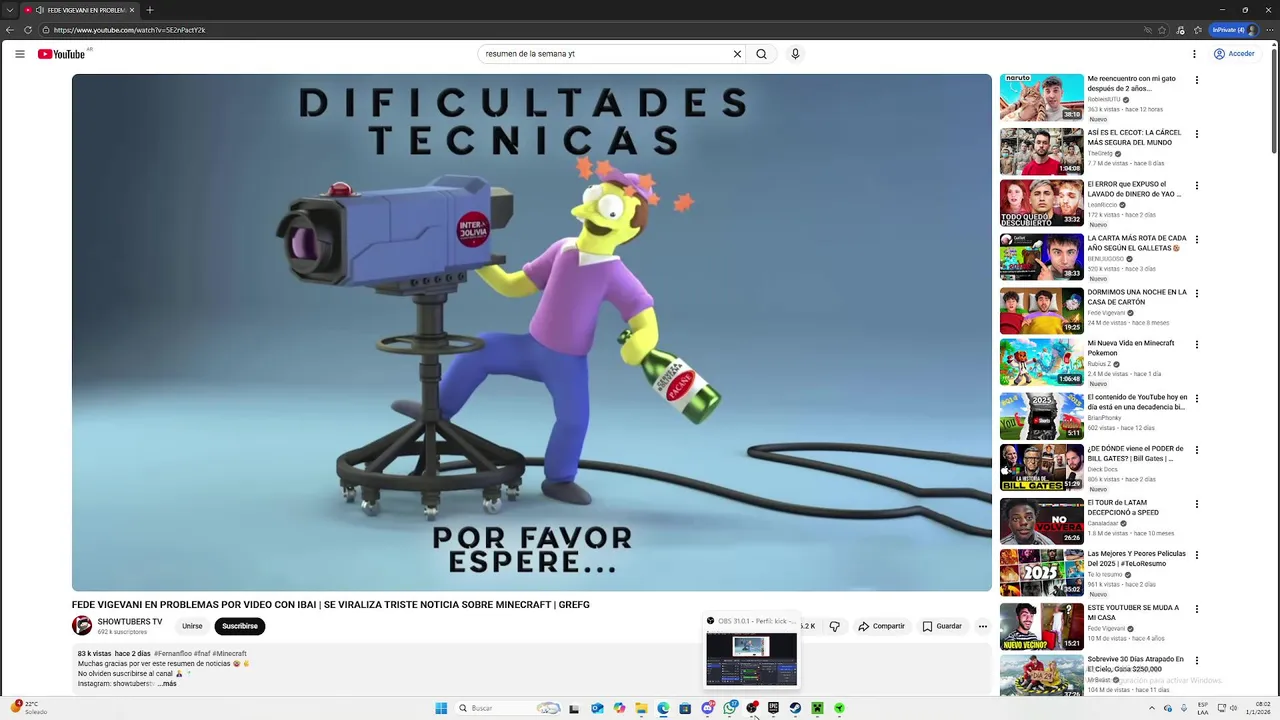Click the Suscribirse button
The width and height of the screenshot is (1280, 720).
(x=240, y=626)
